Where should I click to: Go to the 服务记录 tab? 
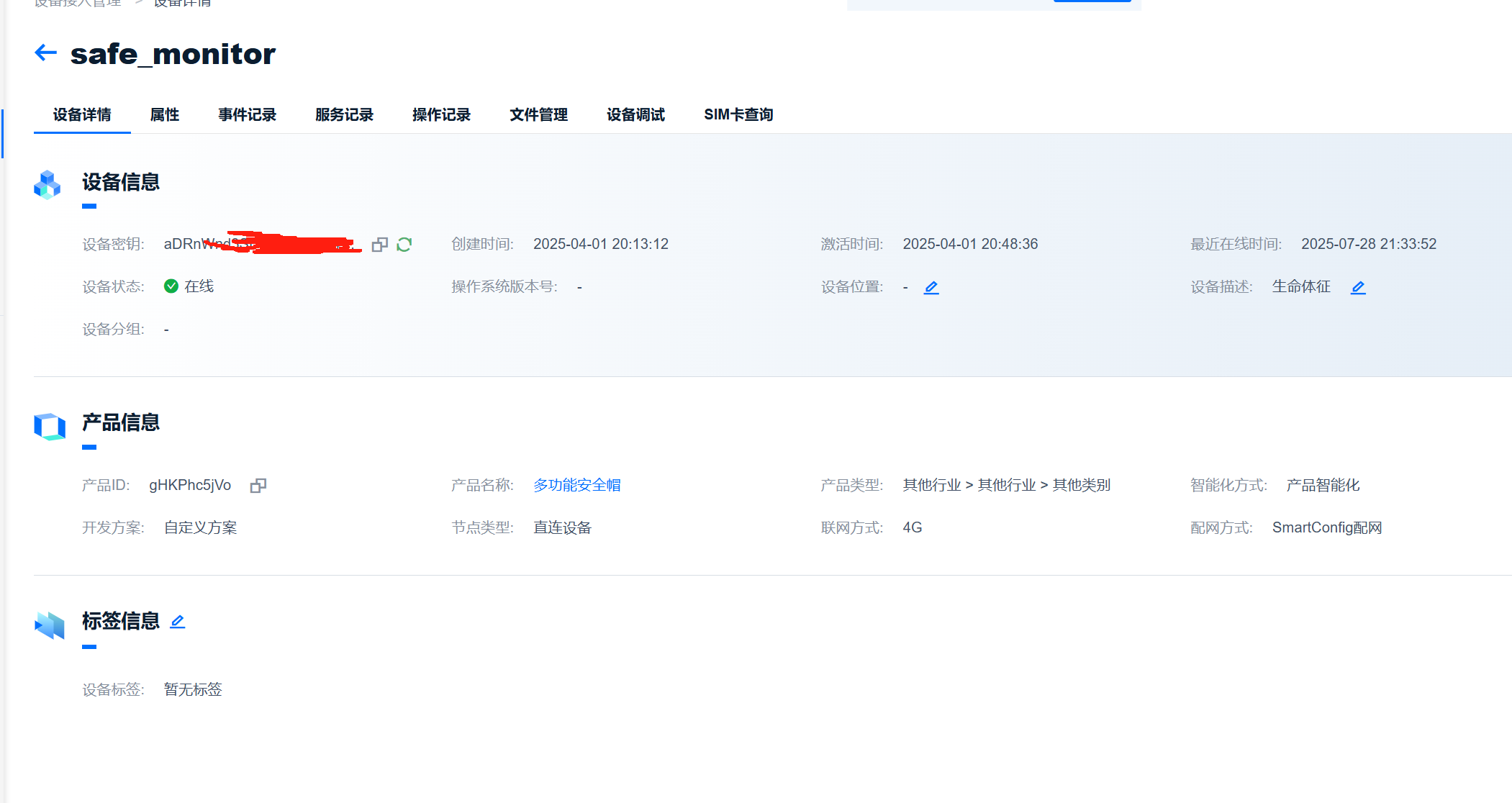[344, 114]
